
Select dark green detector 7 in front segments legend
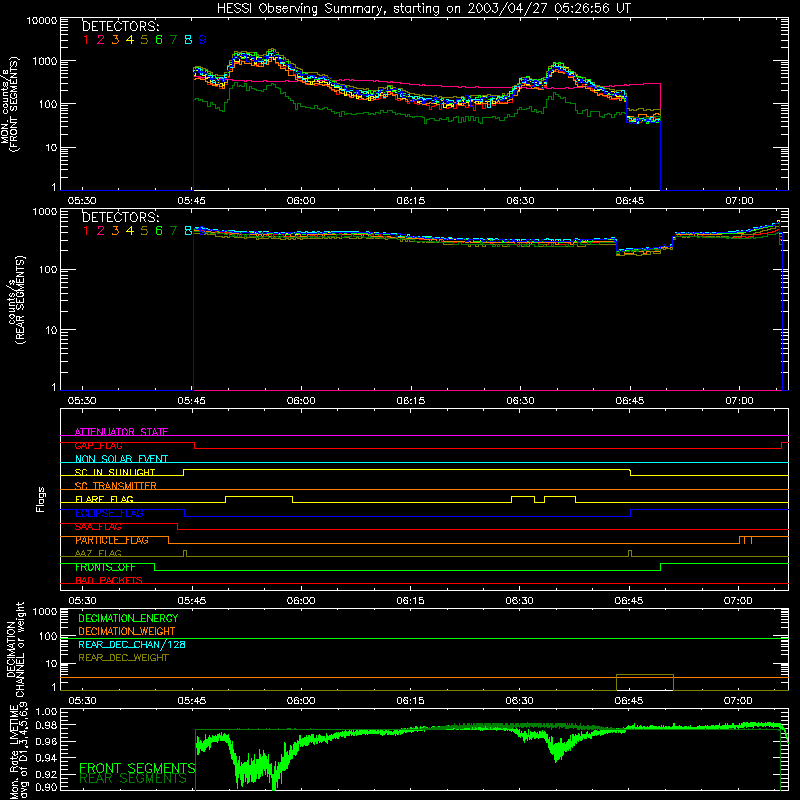pos(173,40)
